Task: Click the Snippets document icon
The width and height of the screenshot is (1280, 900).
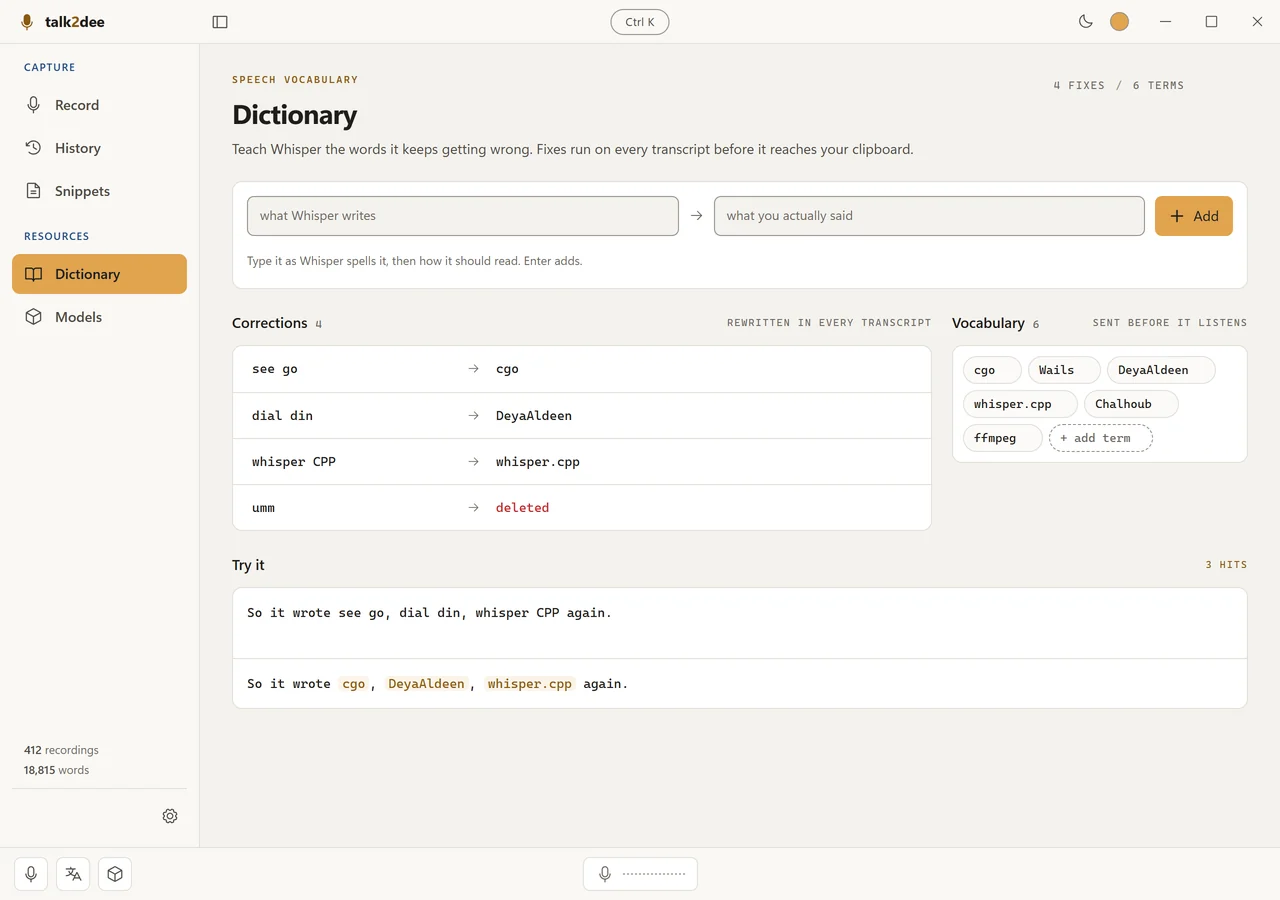Action: click(x=34, y=191)
